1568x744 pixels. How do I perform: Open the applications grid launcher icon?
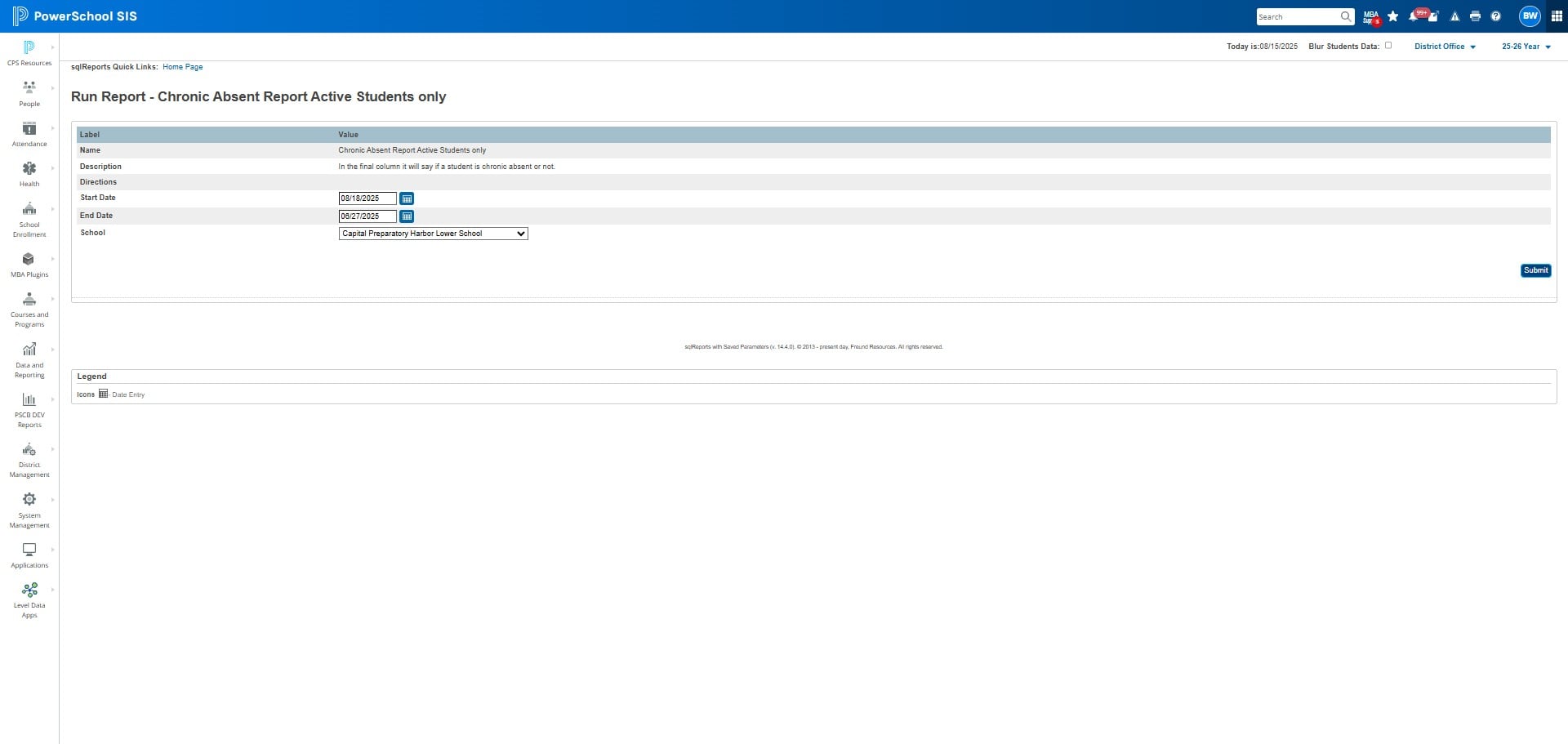[1557, 16]
